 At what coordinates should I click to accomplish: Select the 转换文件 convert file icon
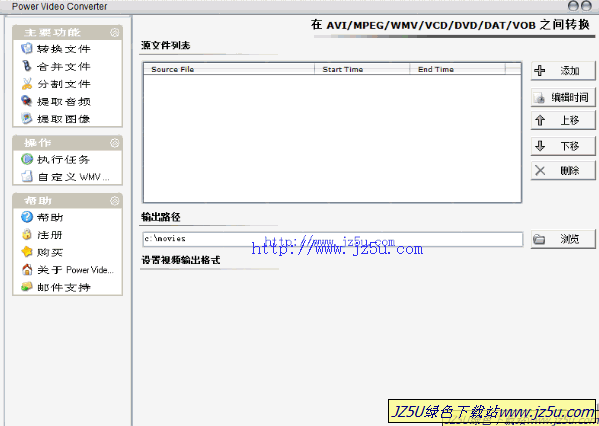click(27, 49)
